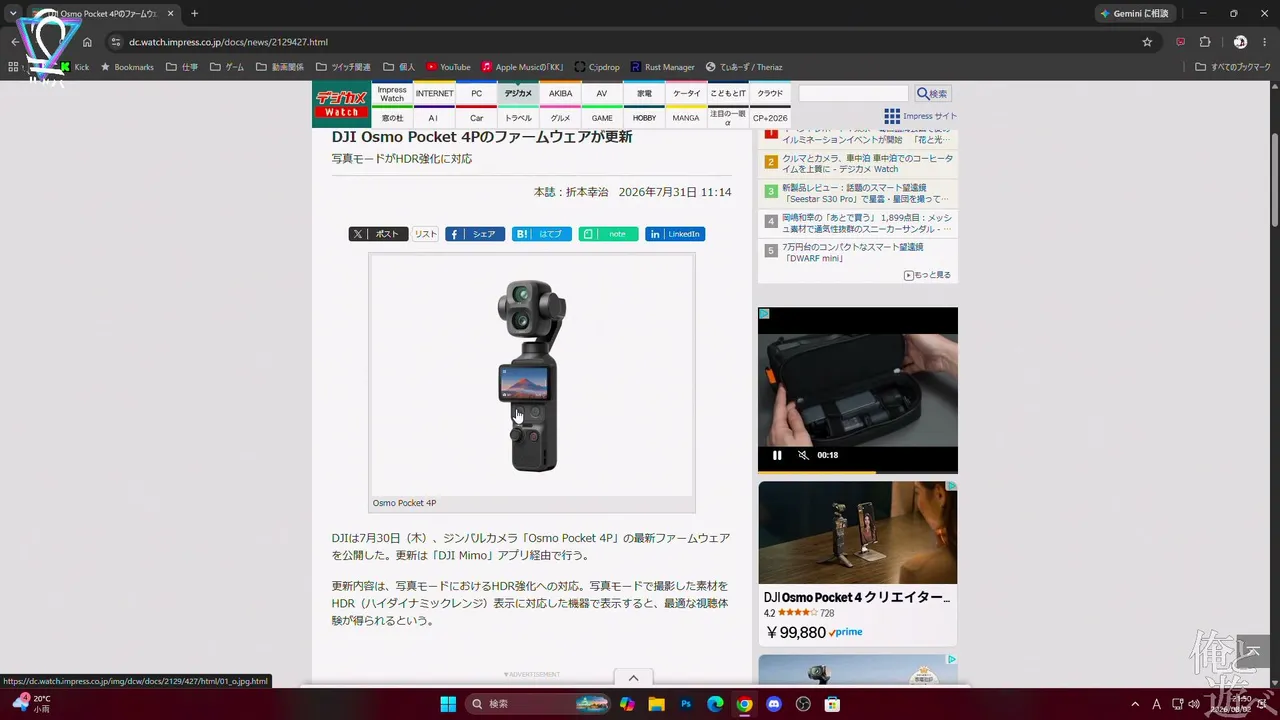Image resolution: width=1280 pixels, height=720 pixels.
Task: Open Microsoft Edge from the taskbar
Action: pos(715,704)
